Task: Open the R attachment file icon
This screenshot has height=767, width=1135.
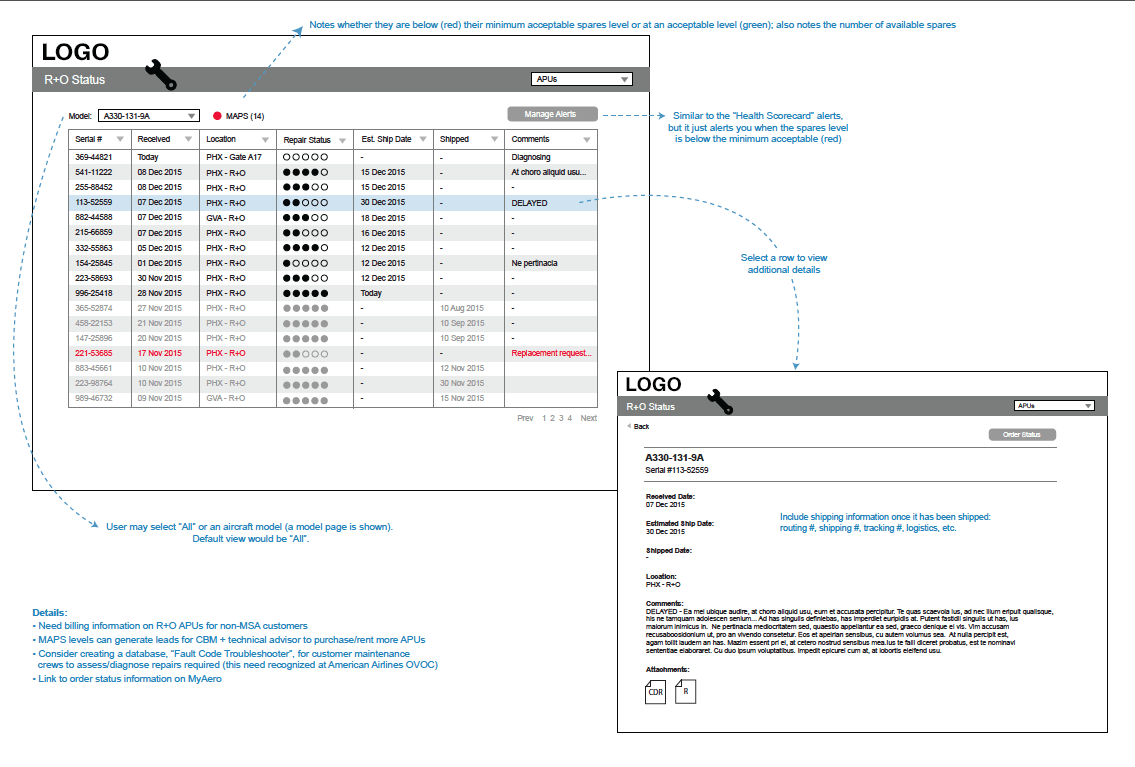Action: pyautogui.click(x=686, y=691)
